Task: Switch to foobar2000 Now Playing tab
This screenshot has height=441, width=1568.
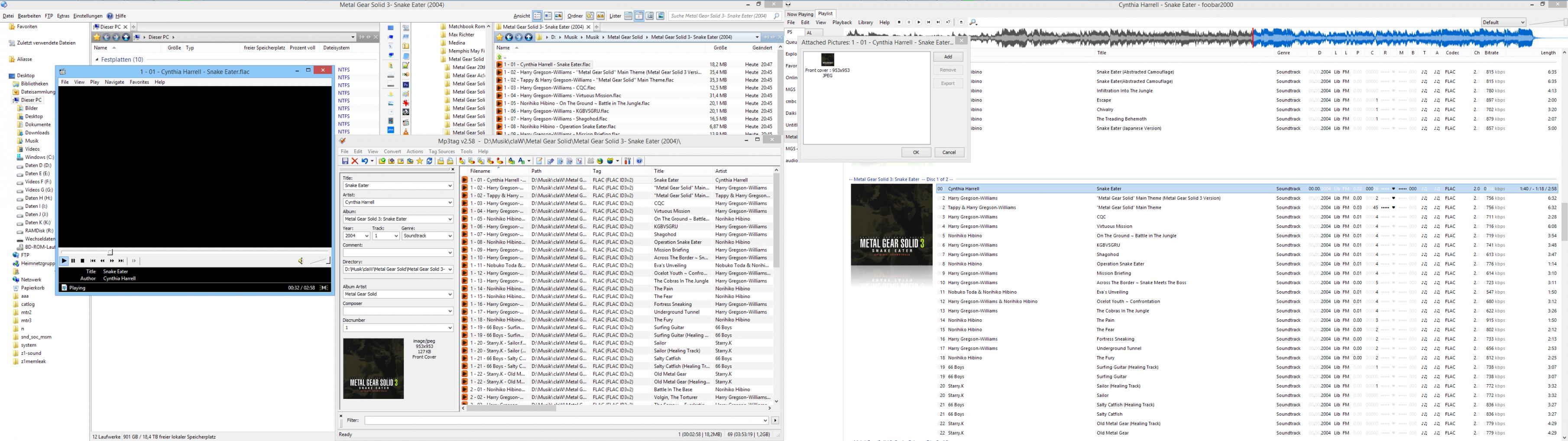Action: (x=800, y=14)
